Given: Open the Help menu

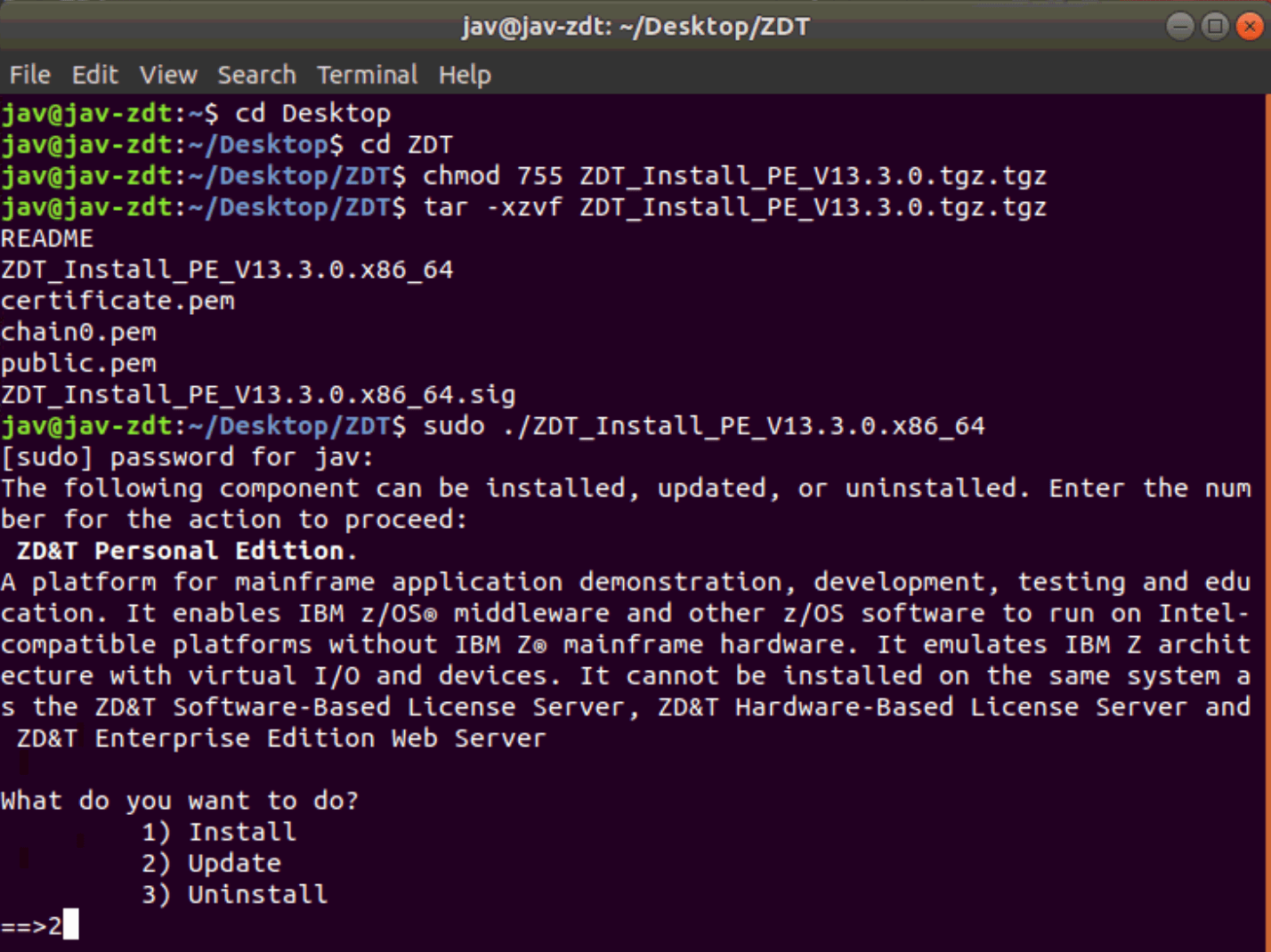Looking at the screenshot, I should coord(464,75).
